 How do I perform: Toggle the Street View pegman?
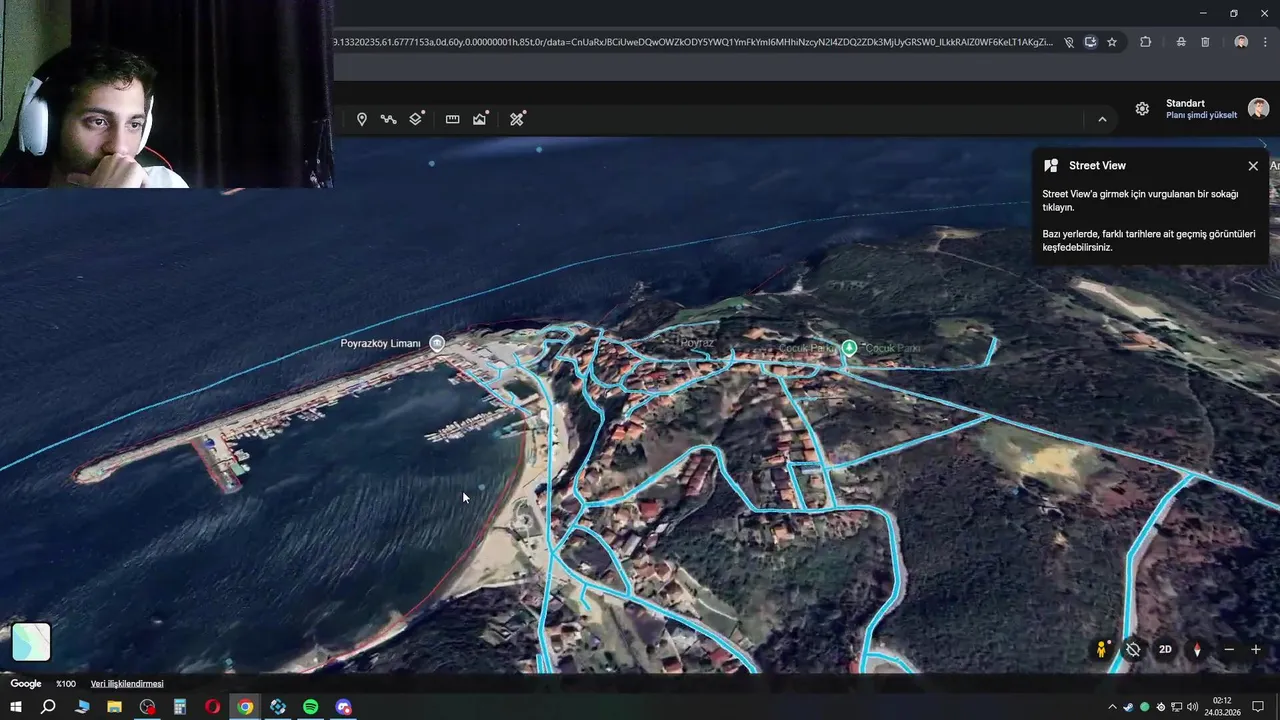(1102, 649)
